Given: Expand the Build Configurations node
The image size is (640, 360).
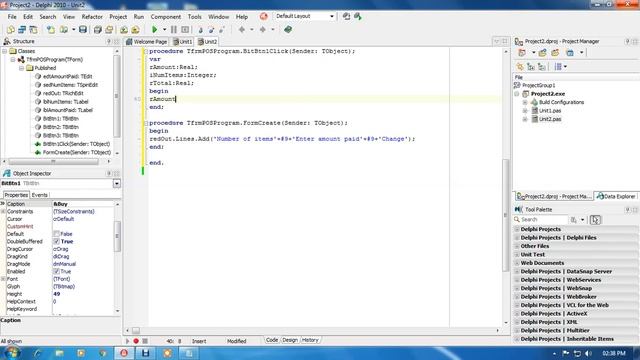Looking at the screenshot, I should 525,102.
